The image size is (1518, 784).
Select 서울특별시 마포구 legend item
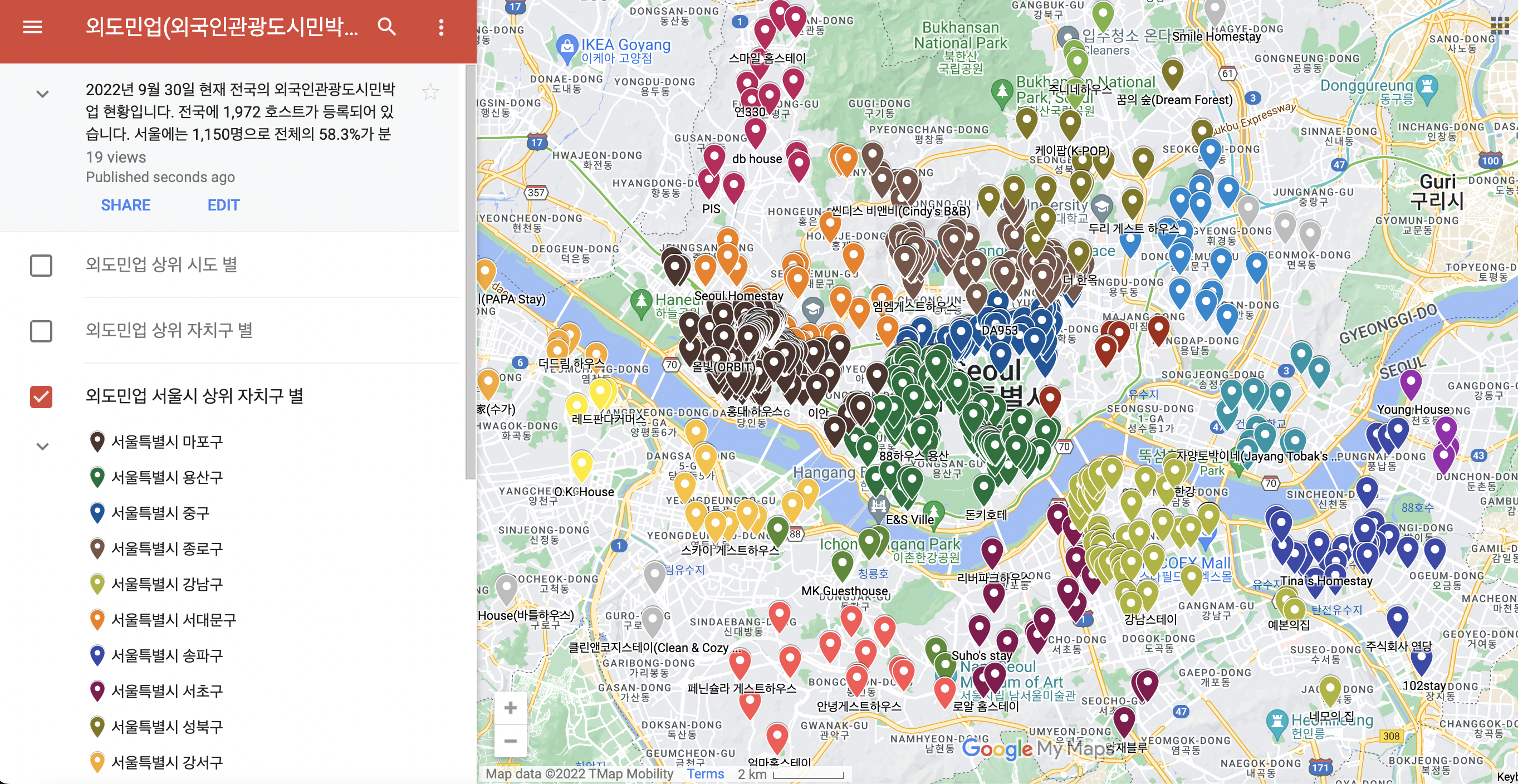click(167, 442)
